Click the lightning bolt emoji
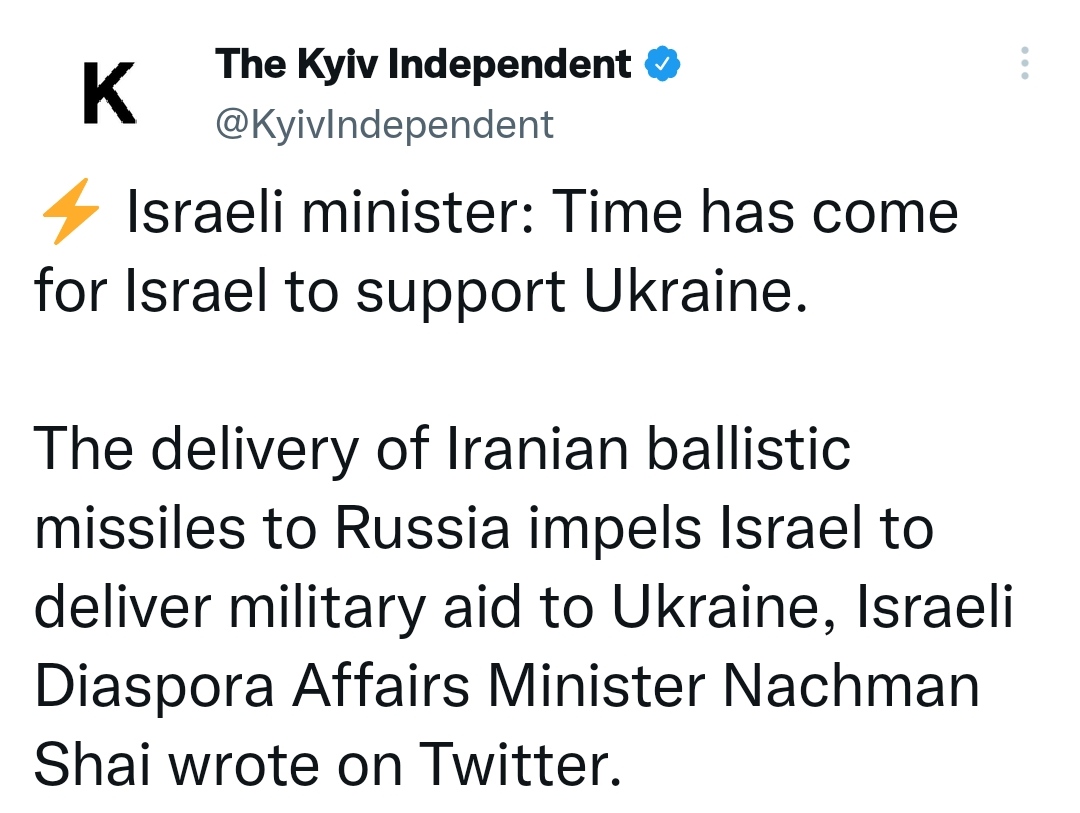Image resolution: width=1080 pixels, height=813 pixels. point(67,213)
